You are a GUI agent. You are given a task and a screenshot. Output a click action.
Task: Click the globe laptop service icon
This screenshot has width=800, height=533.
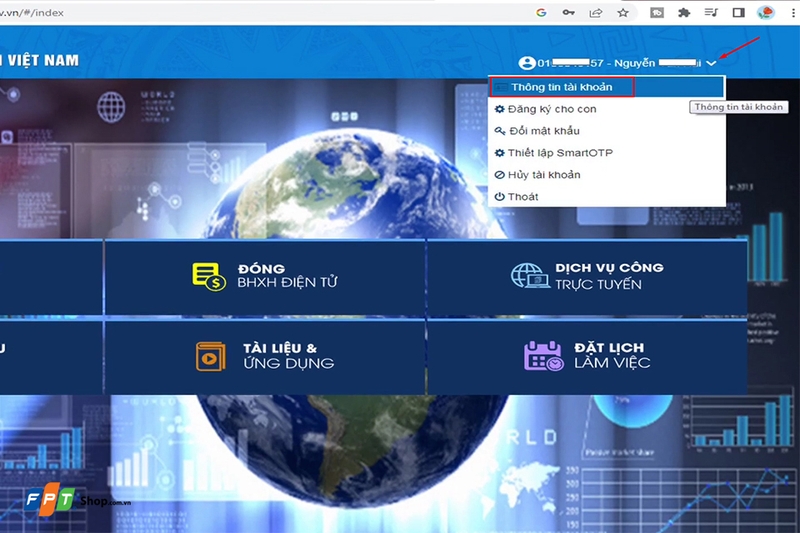531,276
